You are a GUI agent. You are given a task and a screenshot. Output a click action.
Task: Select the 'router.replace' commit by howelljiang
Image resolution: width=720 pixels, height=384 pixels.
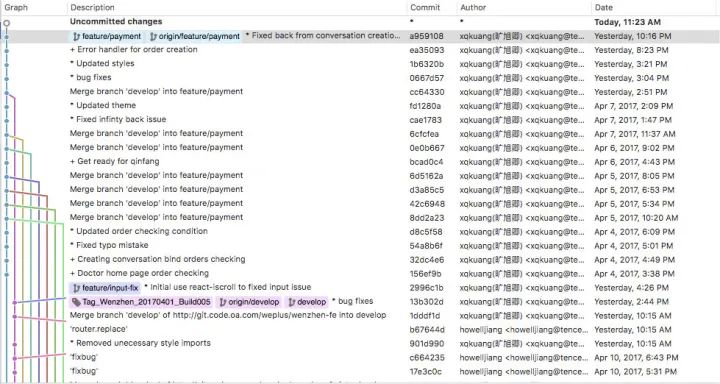(x=360, y=329)
